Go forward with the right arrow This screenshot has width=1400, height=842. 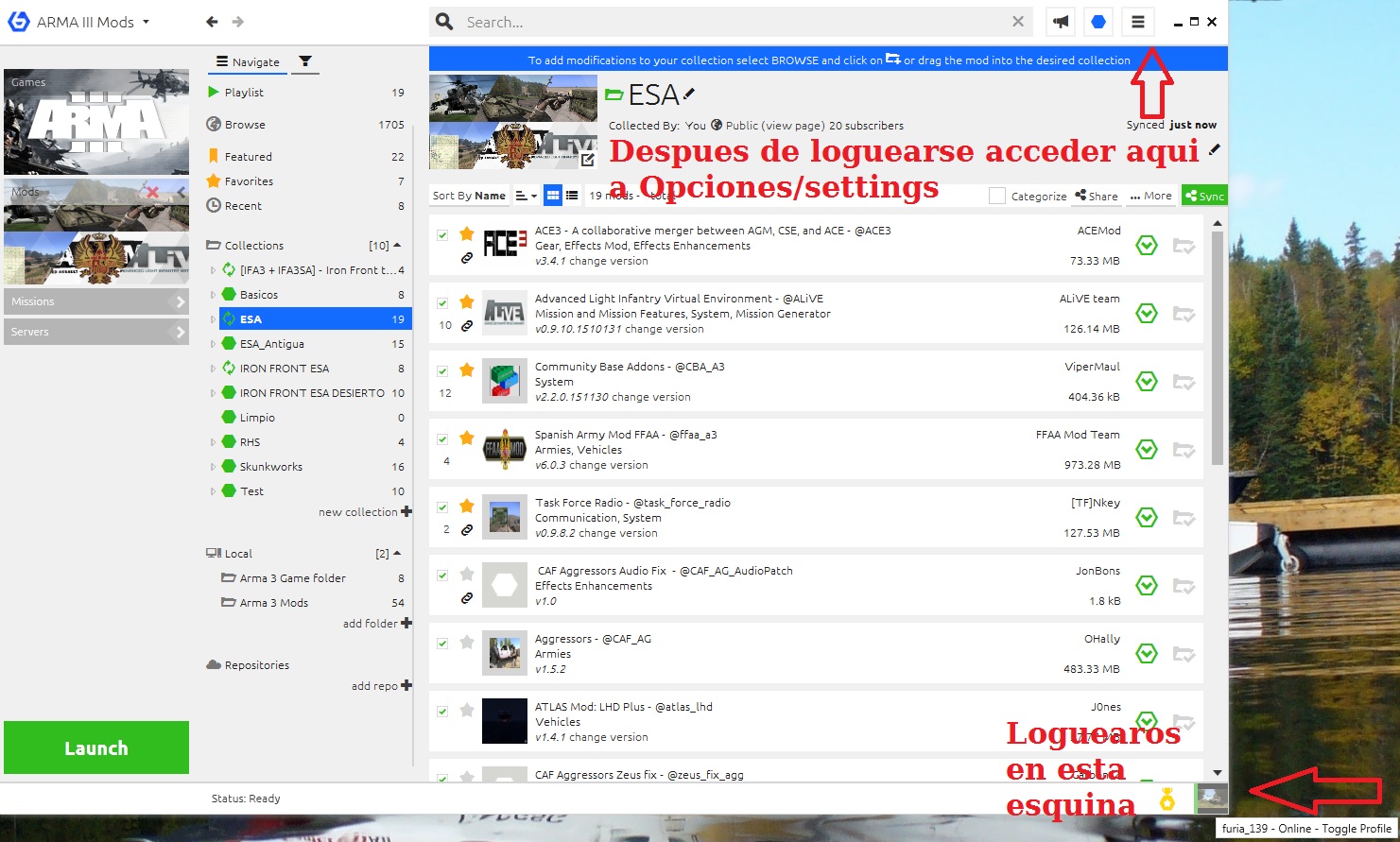pyautogui.click(x=237, y=22)
